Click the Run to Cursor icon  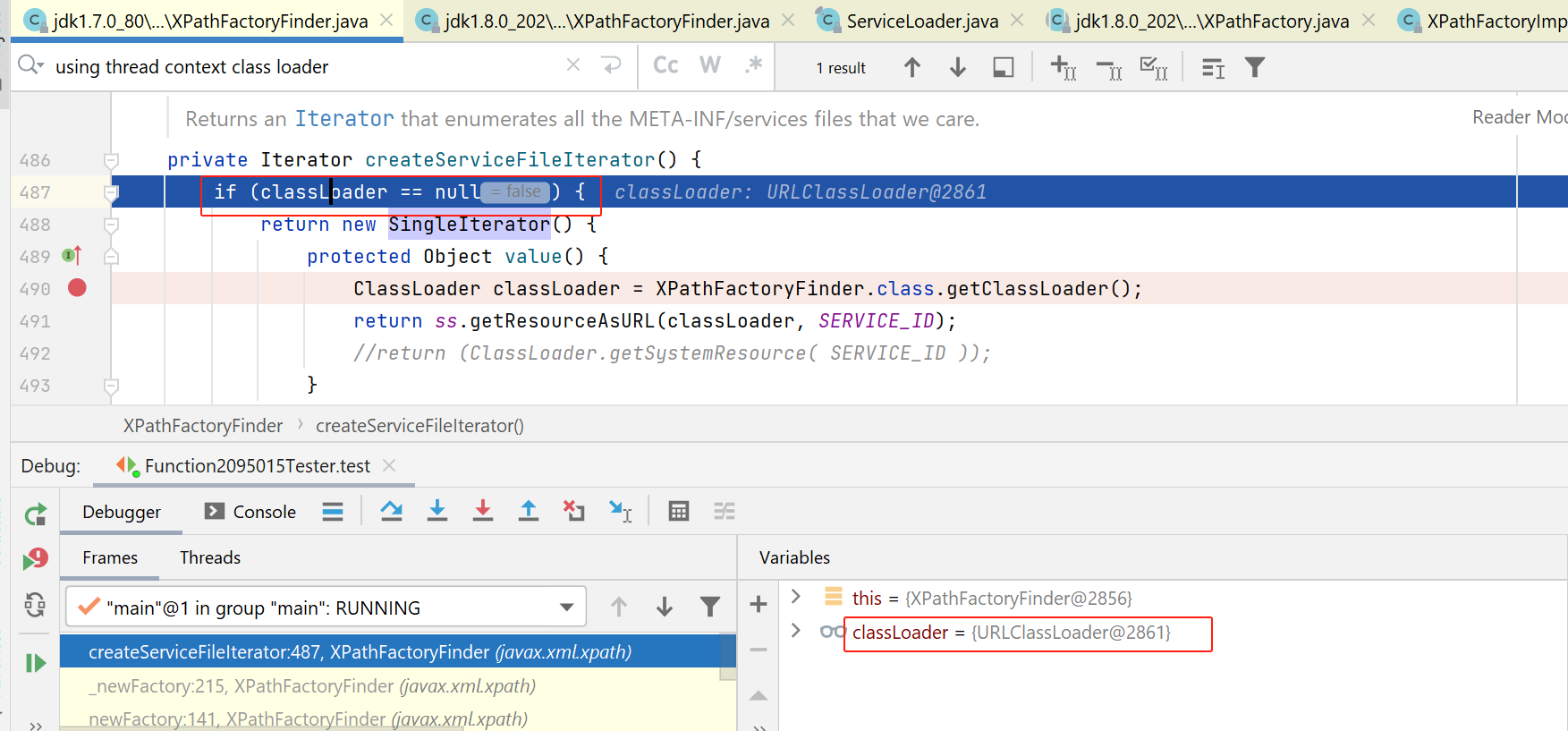coord(621,511)
